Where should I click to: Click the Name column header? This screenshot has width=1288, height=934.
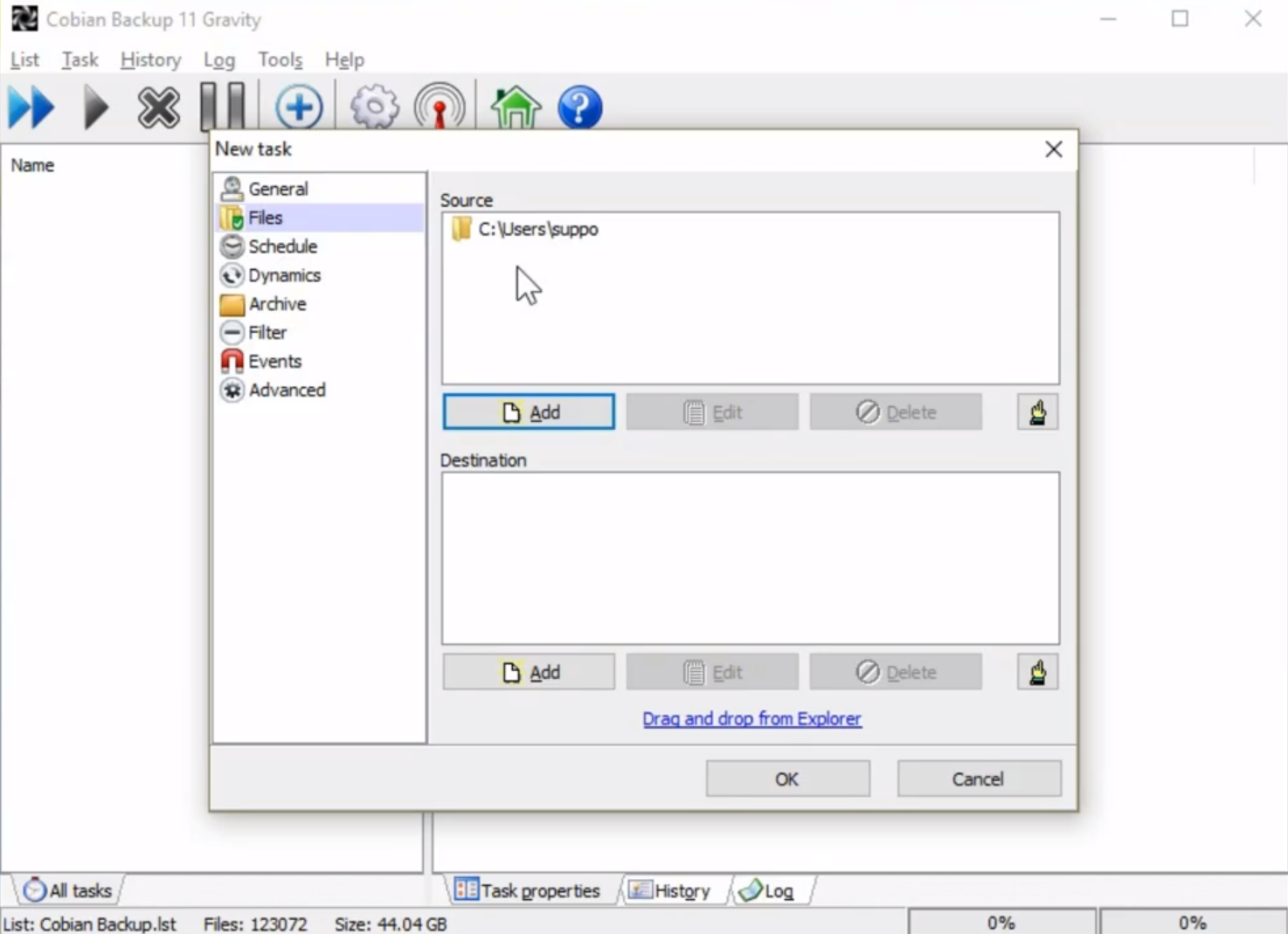point(32,165)
